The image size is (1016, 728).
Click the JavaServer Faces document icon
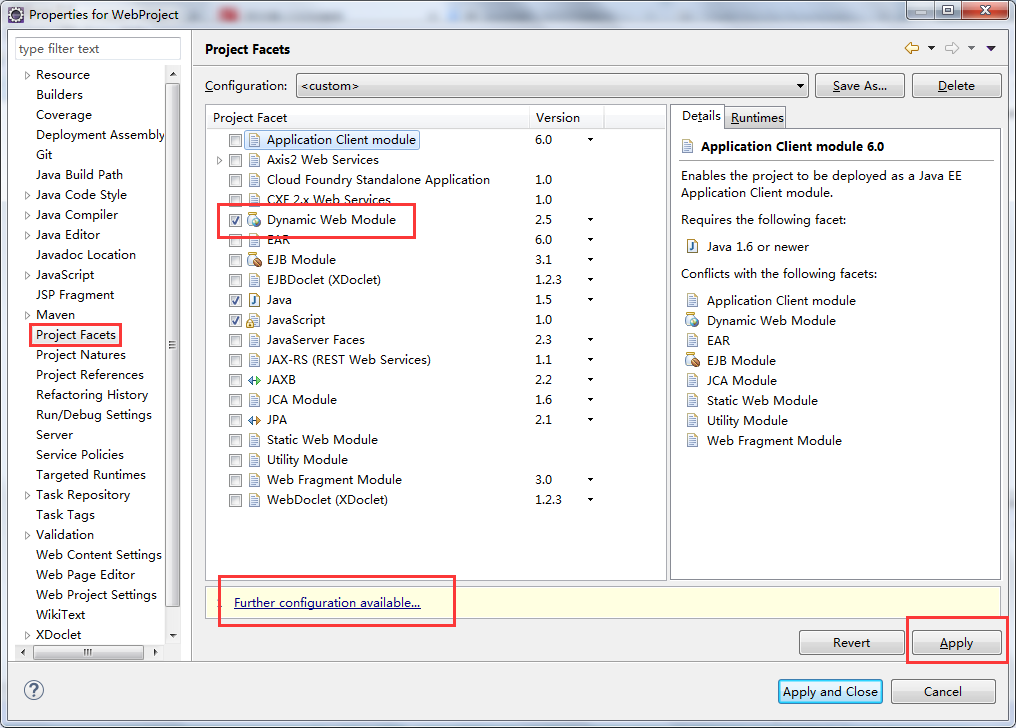click(x=255, y=340)
